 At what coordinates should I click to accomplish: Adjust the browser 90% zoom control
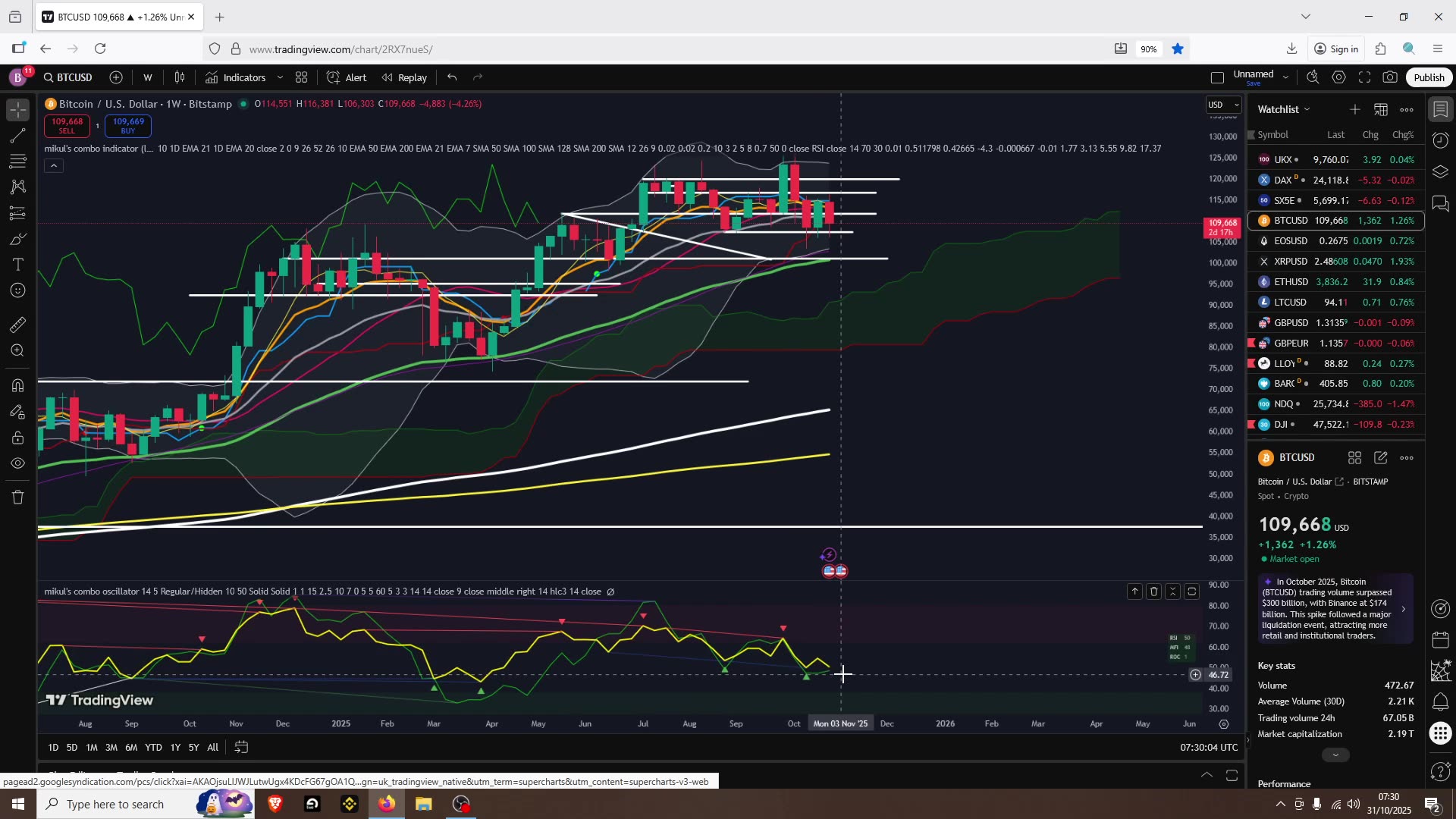(x=1149, y=49)
